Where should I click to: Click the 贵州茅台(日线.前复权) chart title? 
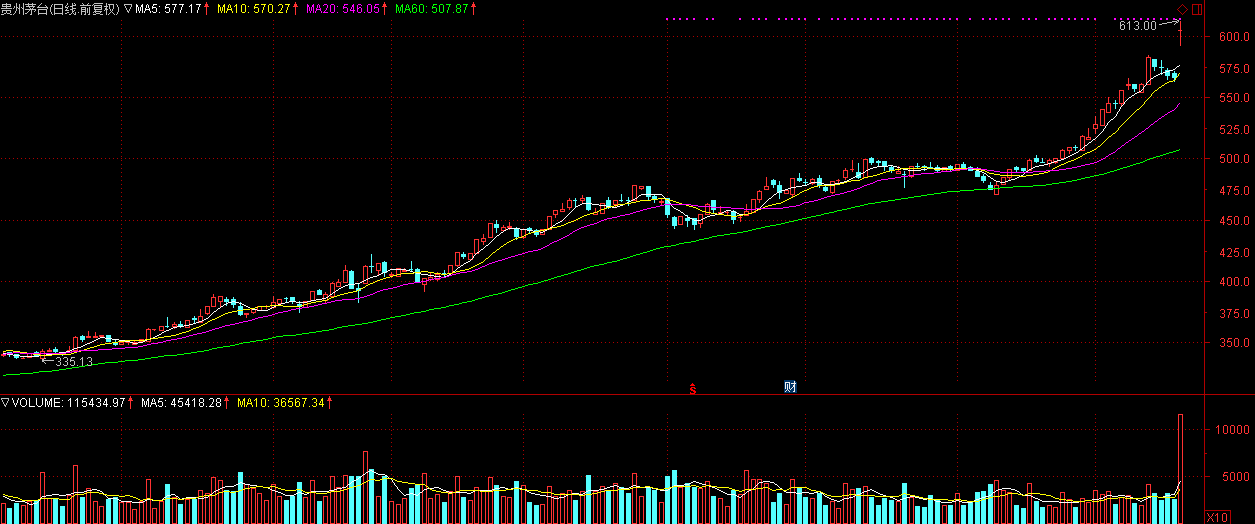point(60,9)
